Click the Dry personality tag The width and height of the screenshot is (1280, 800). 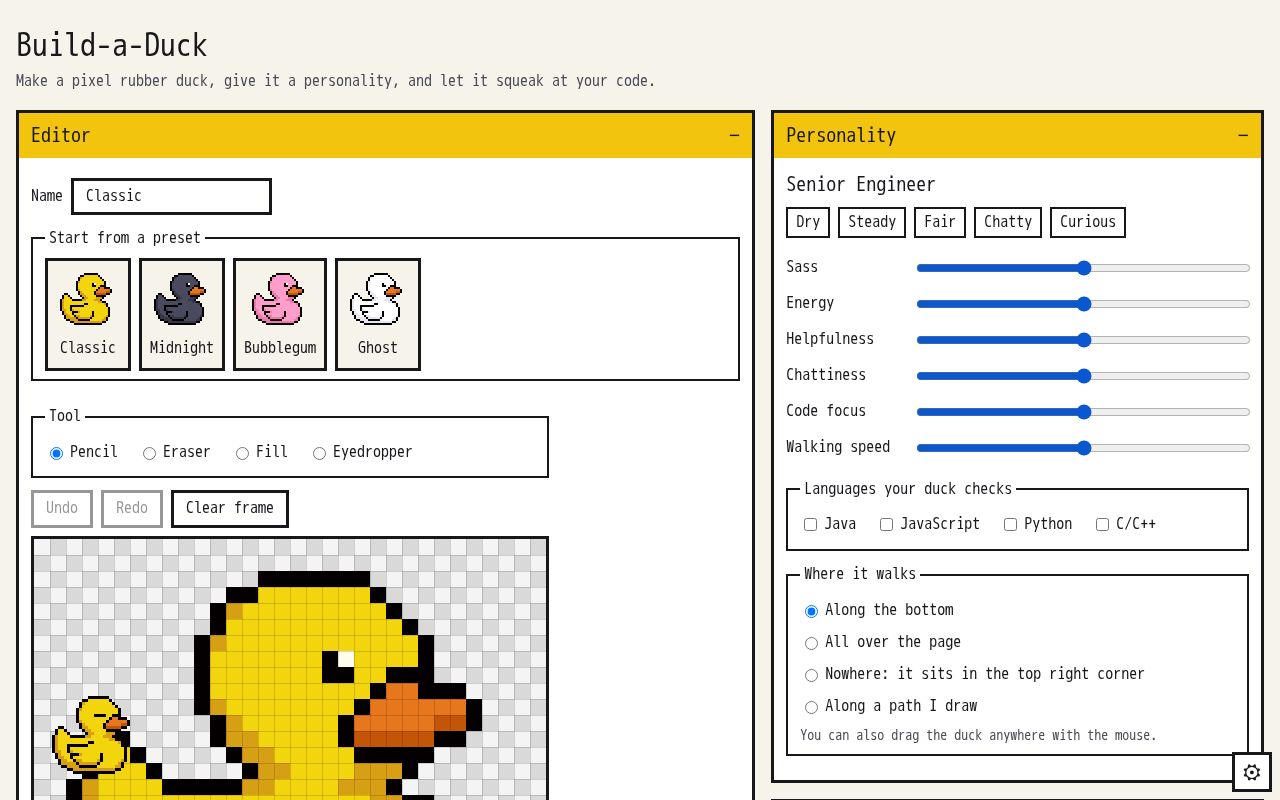[x=808, y=222]
